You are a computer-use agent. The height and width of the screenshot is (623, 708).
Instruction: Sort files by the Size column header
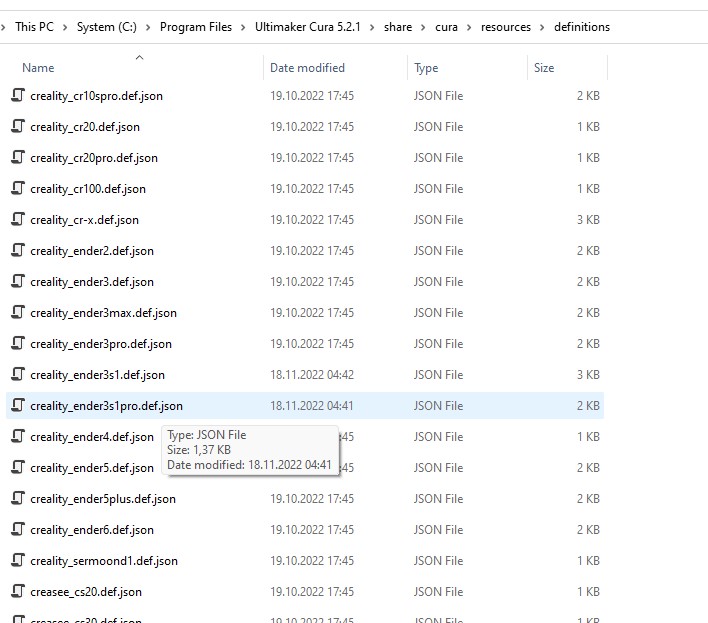pyautogui.click(x=544, y=68)
